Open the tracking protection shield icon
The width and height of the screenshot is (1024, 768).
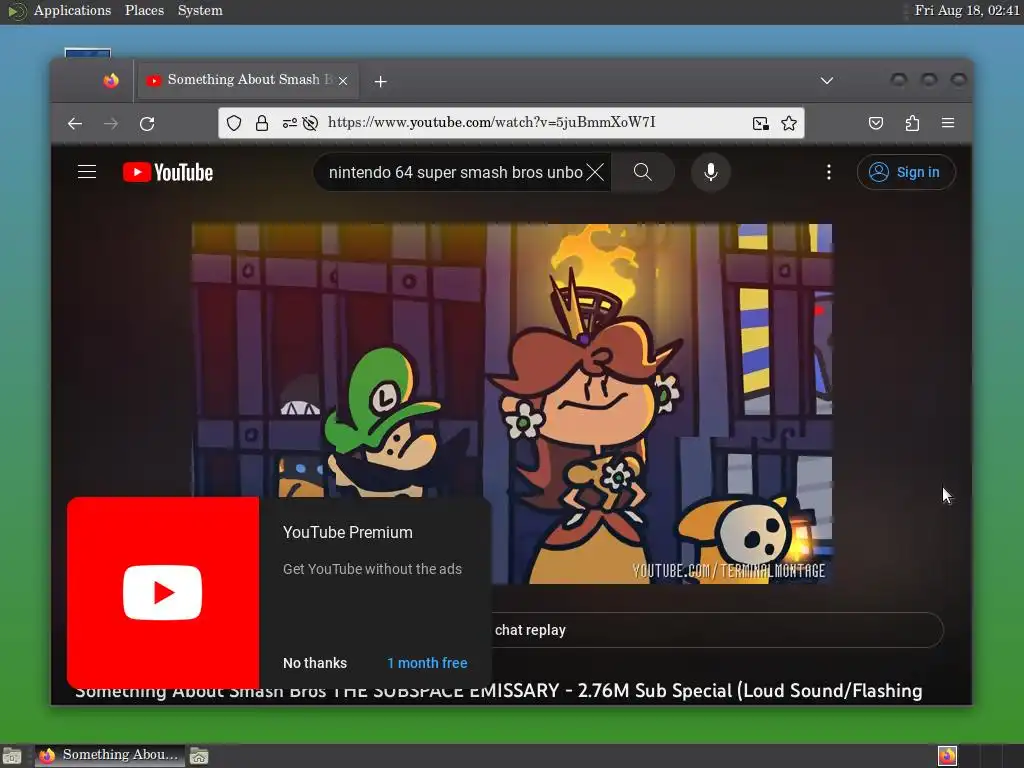(234, 123)
